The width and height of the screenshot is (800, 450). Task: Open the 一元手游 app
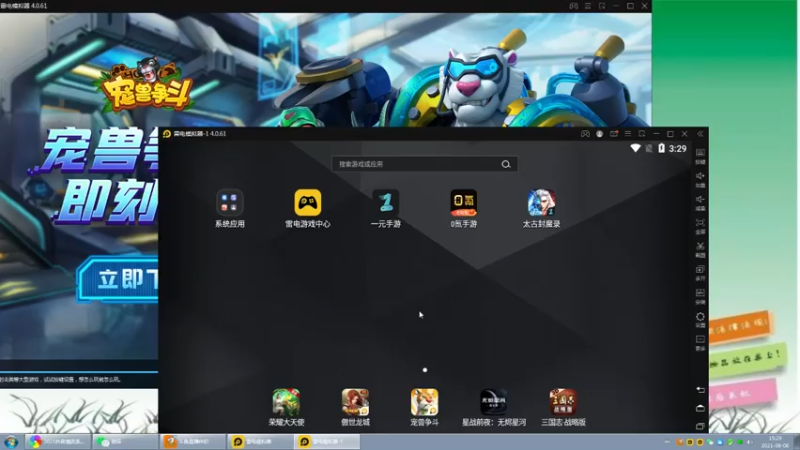[386, 203]
